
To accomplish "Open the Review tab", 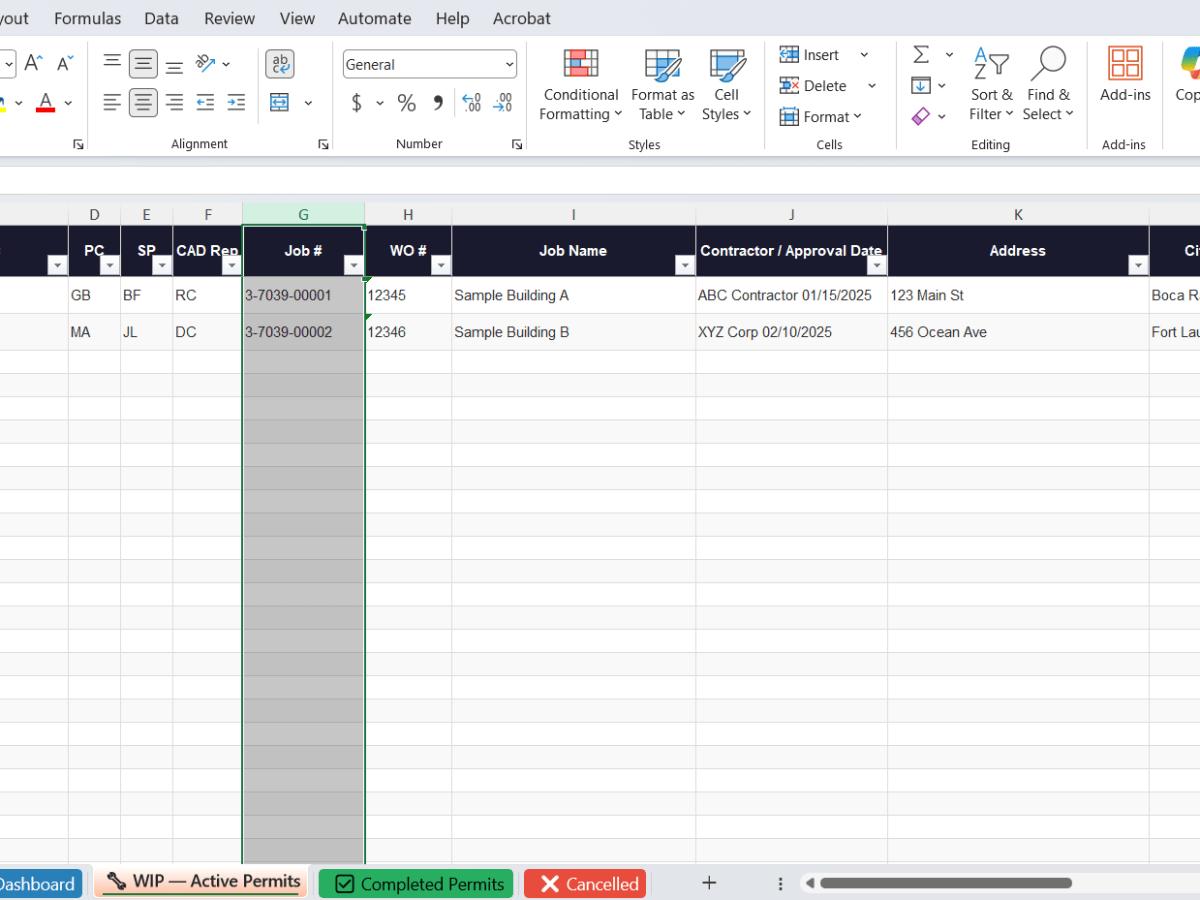I will (230, 18).
